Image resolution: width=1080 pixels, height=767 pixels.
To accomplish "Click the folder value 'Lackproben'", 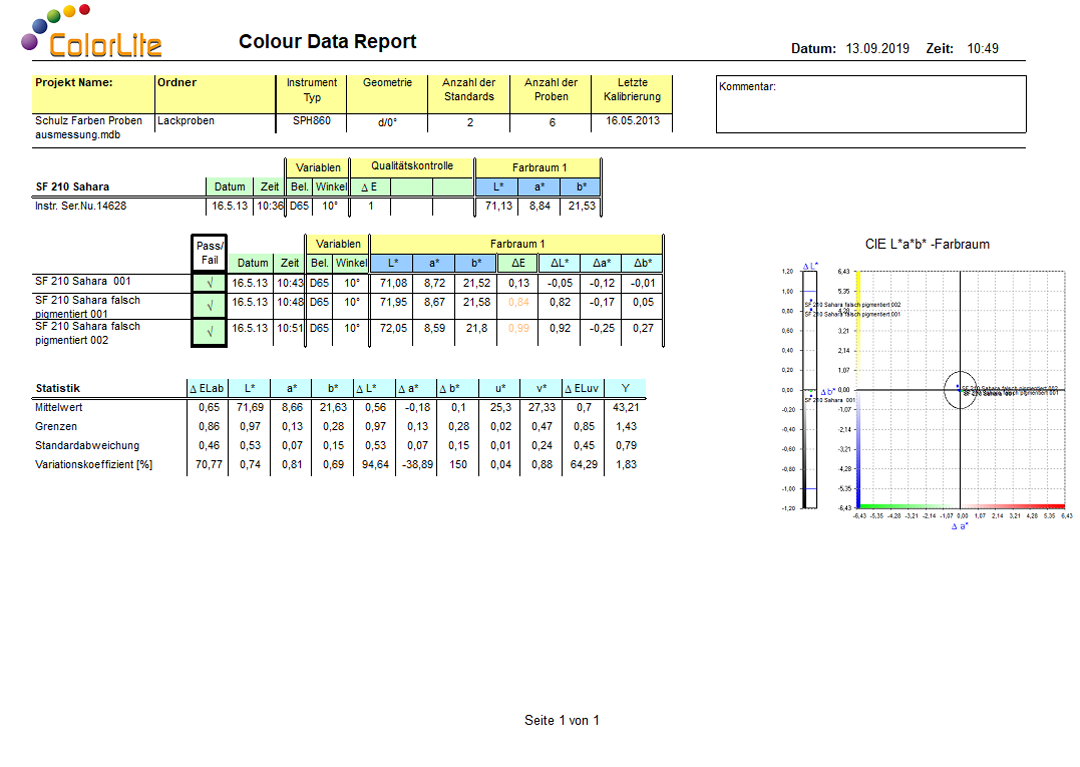I will point(186,120).
